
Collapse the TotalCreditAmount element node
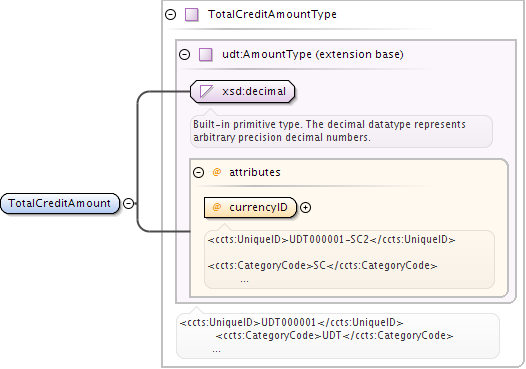point(129,203)
